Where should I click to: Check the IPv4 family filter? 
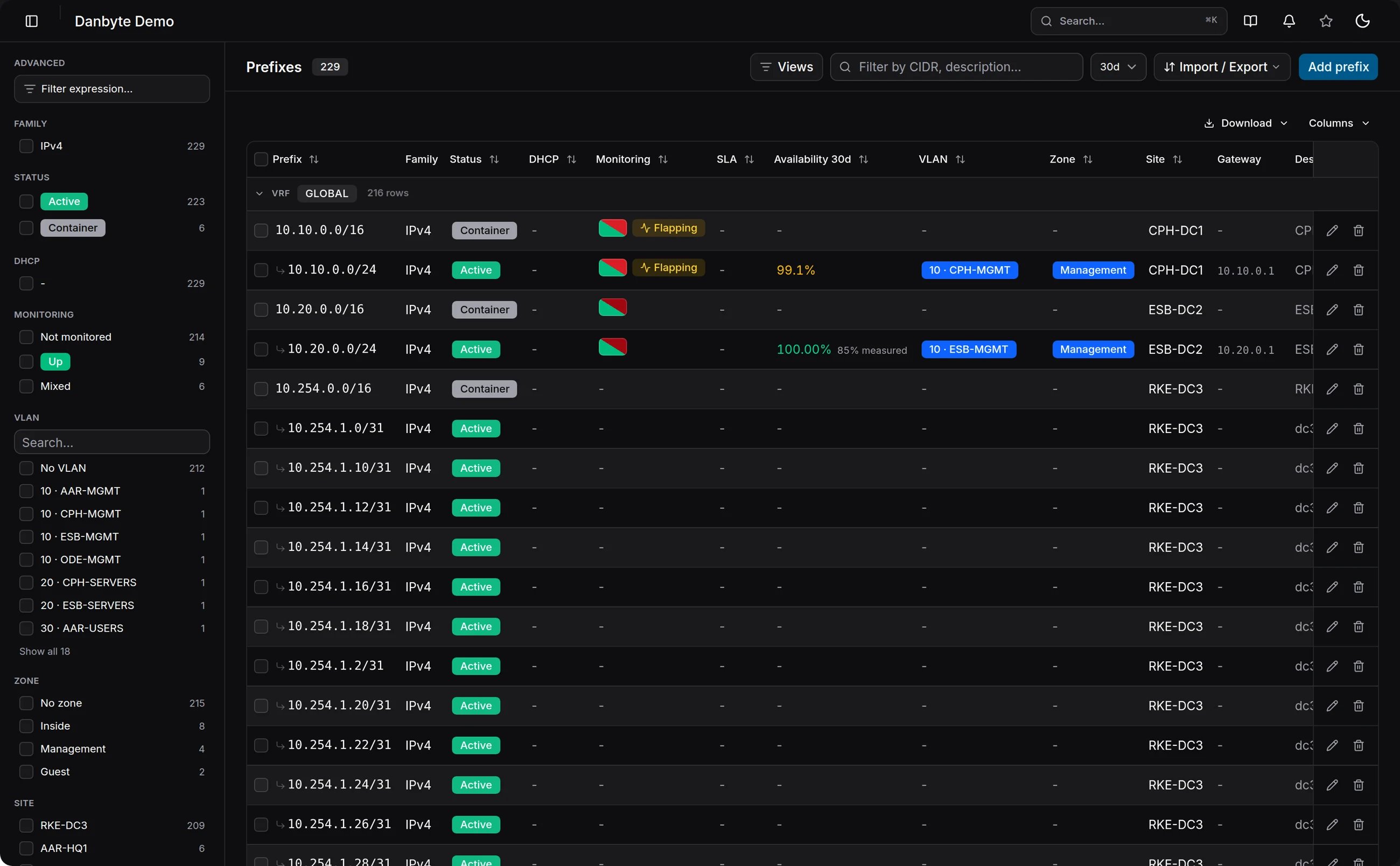click(26, 146)
